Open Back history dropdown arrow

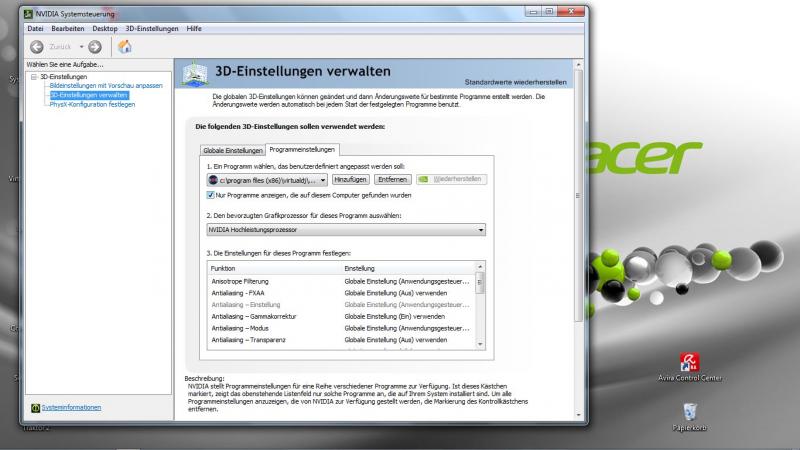pyautogui.click(x=81, y=47)
